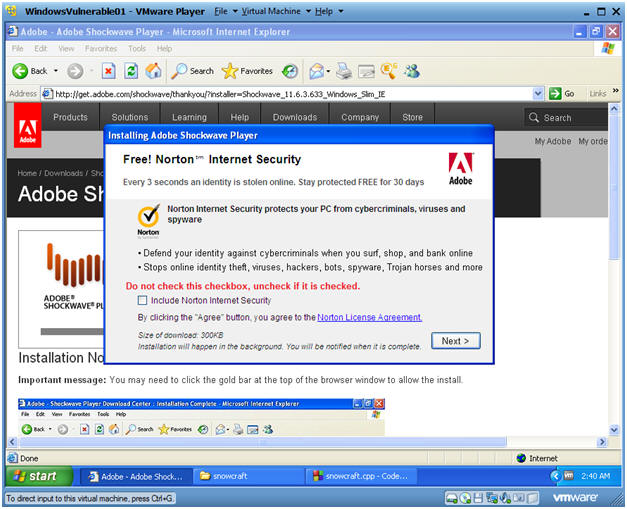Viewport: 627px width, 509px height.
Task: Click the Downloads breadcrumb link
Action: point(63,173)
